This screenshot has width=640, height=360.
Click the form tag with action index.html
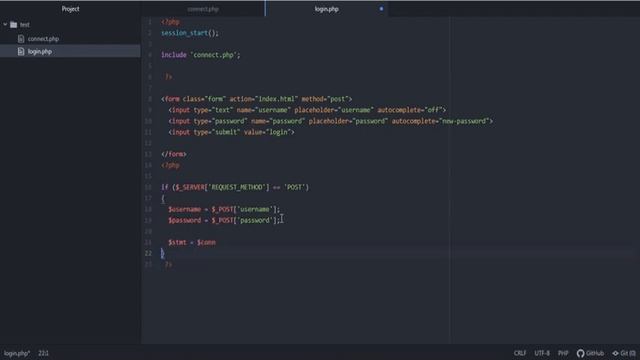[x=256, y=99]
